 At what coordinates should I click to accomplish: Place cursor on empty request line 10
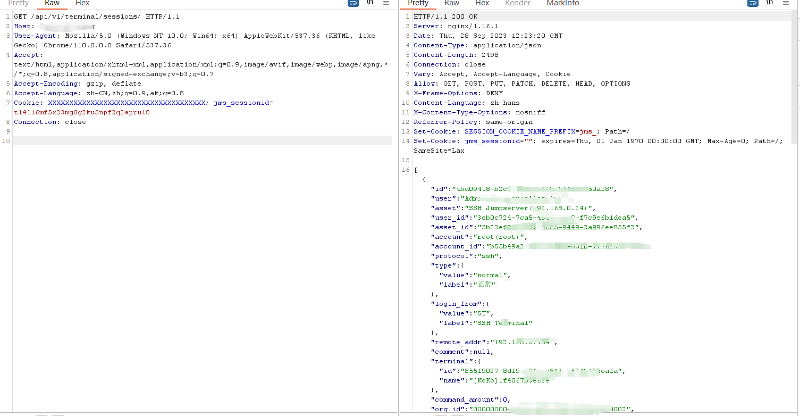coord(202,141)
